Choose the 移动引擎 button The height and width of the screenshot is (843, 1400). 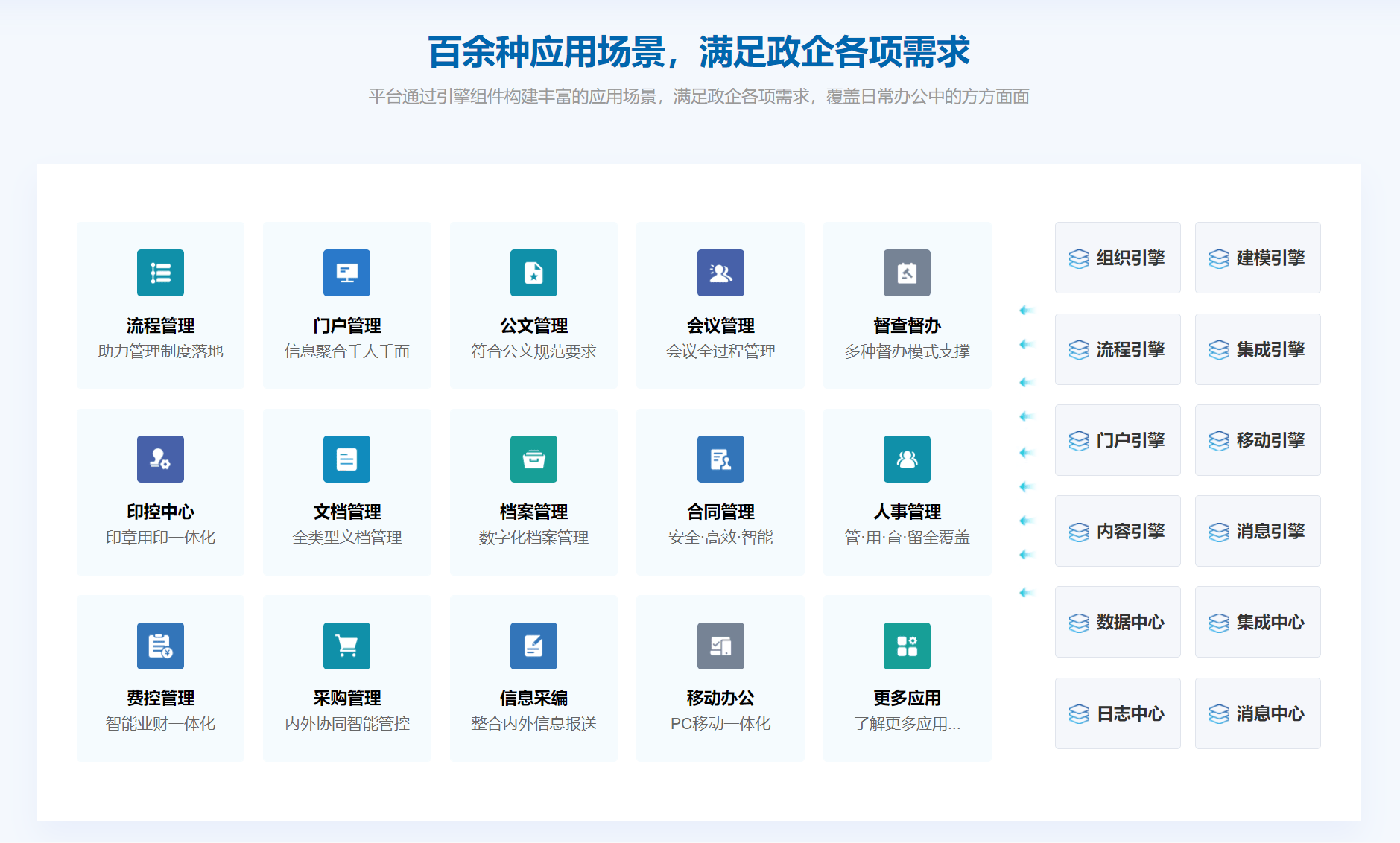click(1258, 440)
